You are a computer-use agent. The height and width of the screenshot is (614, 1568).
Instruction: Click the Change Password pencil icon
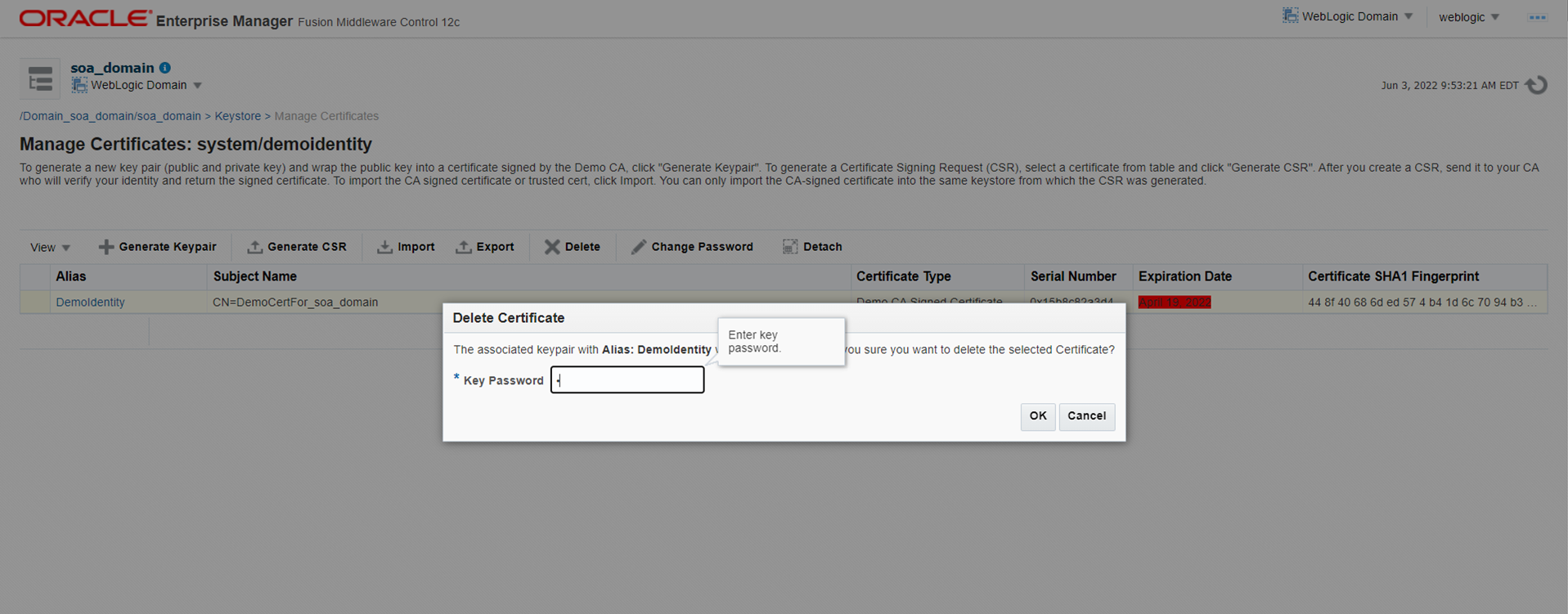[x=639, y=247]
